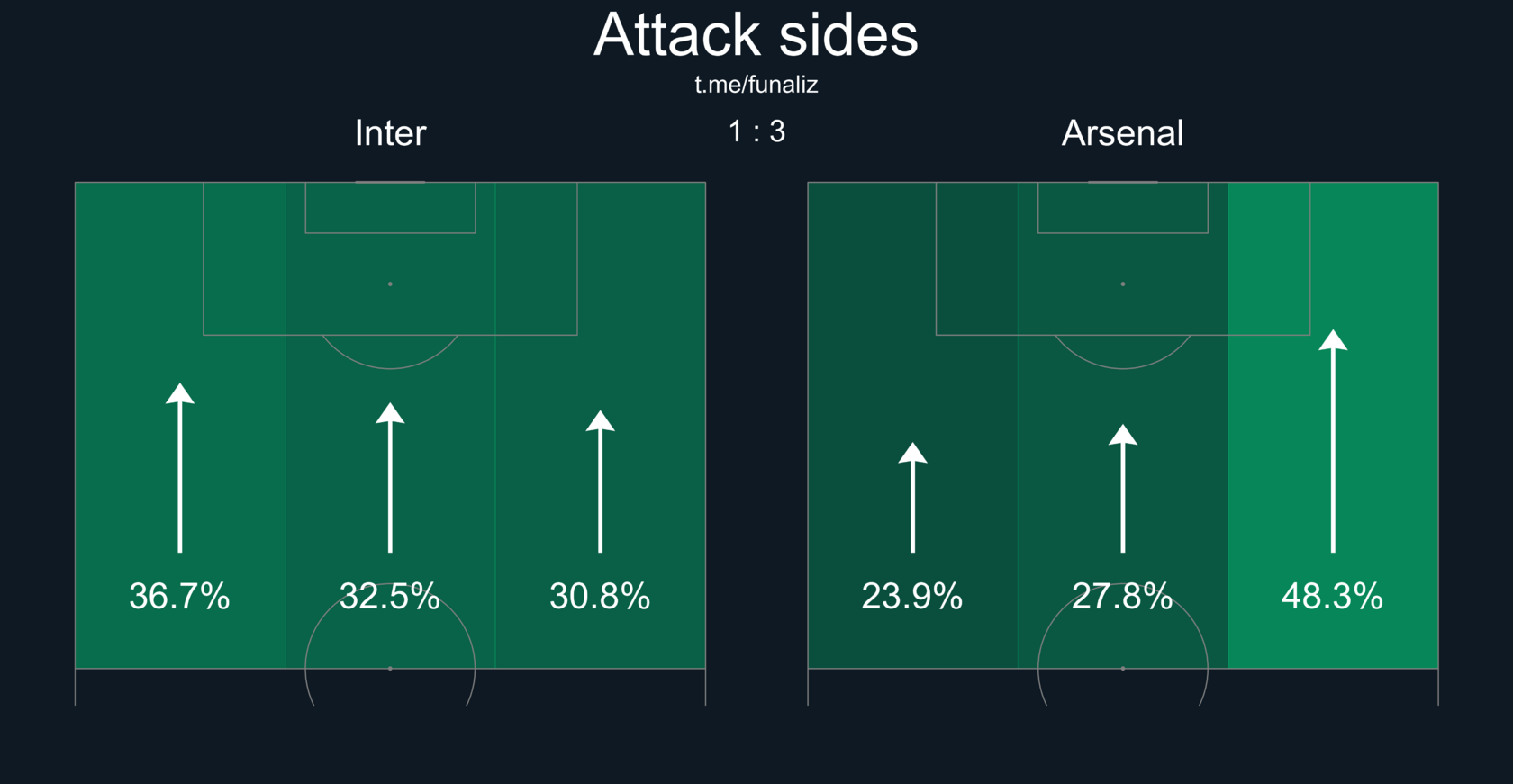The height and width of the screenshot is (784, 1513).
Task: Select the 32.5% percentage text
Action: pyautogui.click(x=390, y=596)
